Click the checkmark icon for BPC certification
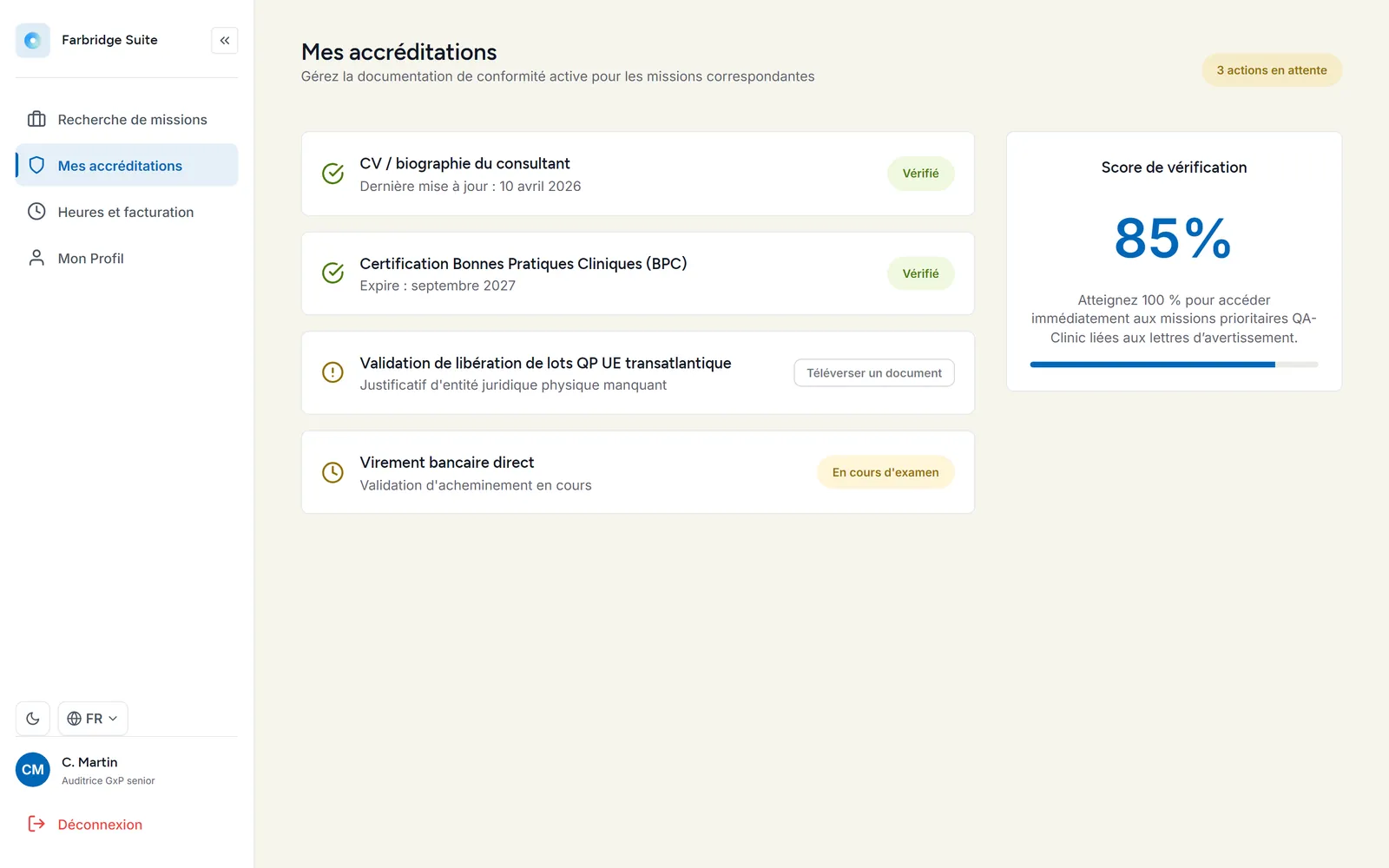This screenshot has width=1389, height=868. coord(332,273)
